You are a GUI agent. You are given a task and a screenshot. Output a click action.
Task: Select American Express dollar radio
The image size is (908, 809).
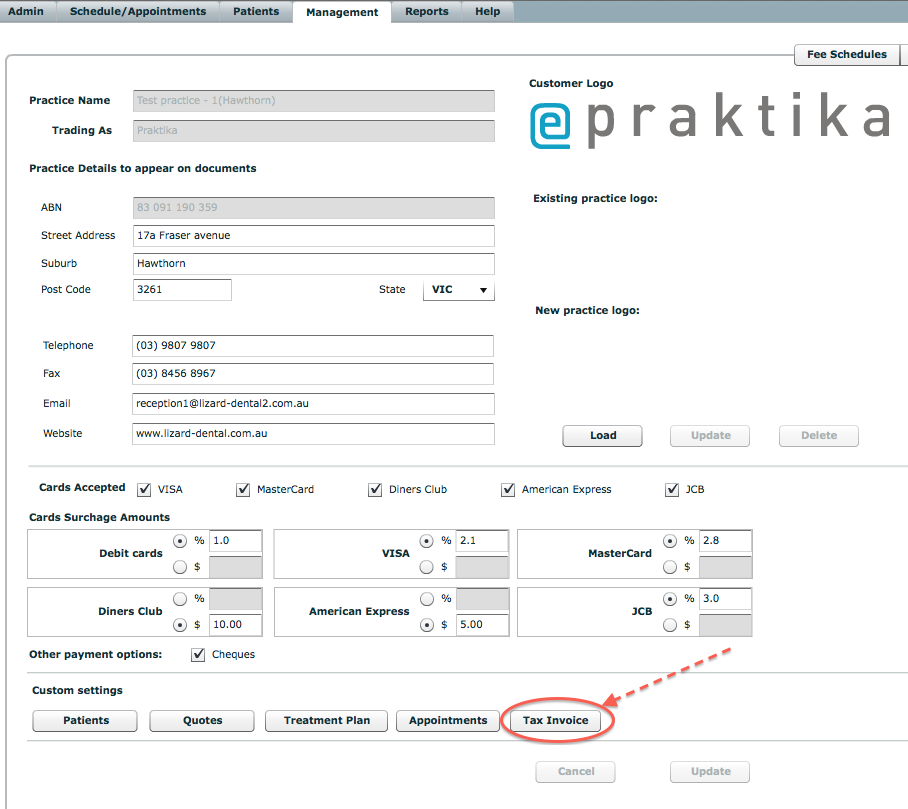click(x=427, y=625)
